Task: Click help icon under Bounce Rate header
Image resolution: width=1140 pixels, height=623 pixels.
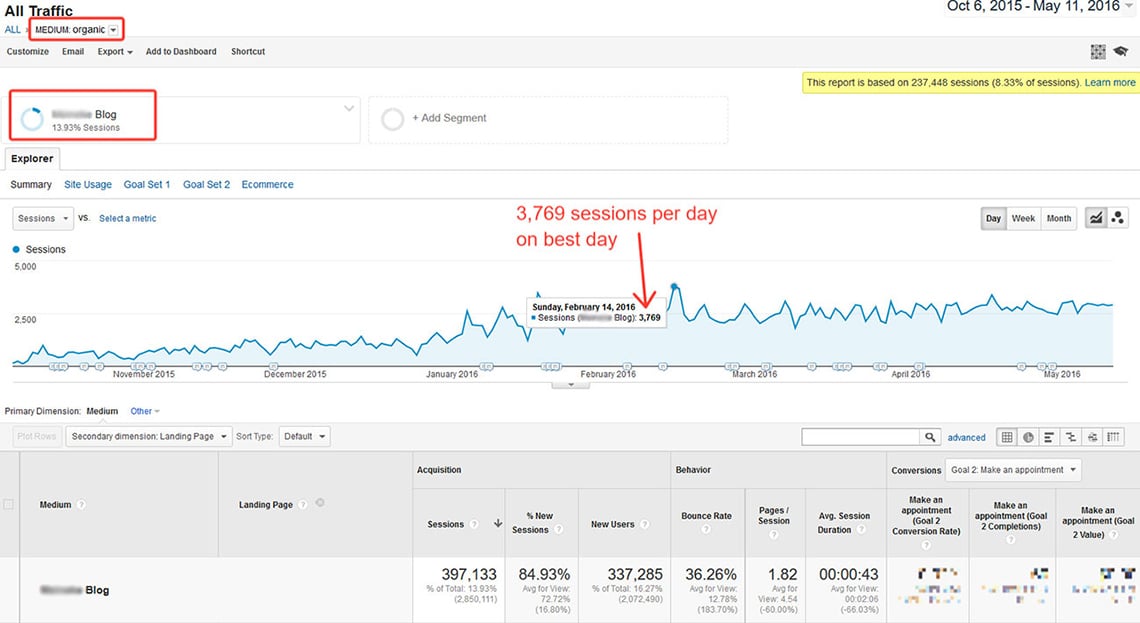Action: tap(706, 529)
